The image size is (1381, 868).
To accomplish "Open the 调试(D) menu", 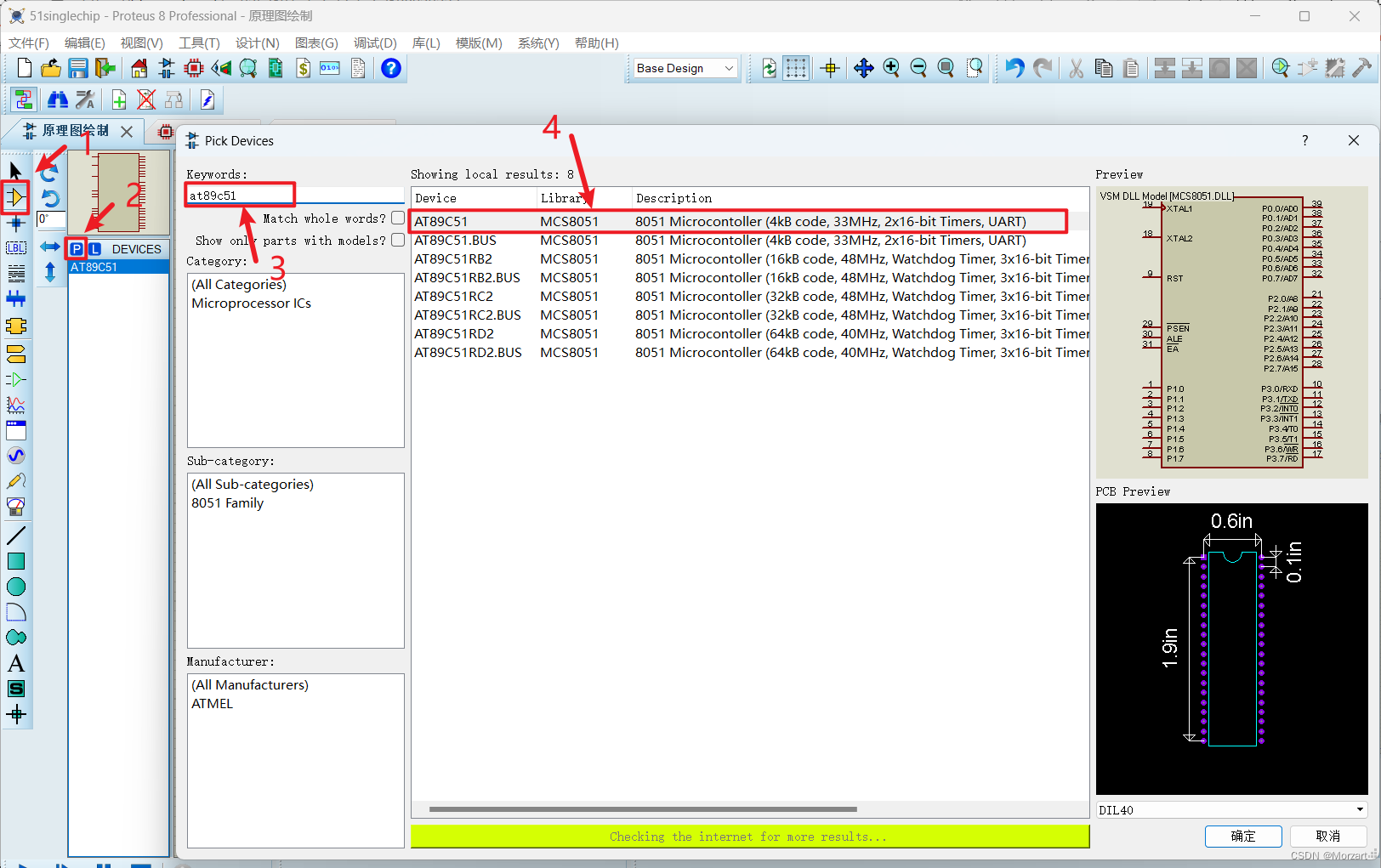I will click(x=375, y=43).
